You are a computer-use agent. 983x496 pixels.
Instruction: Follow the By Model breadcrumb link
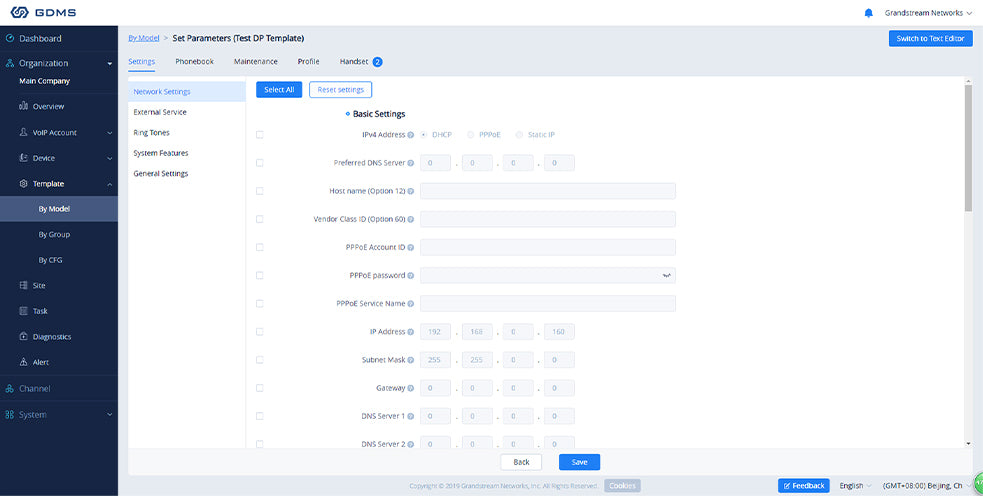click(x=144, y=38)
